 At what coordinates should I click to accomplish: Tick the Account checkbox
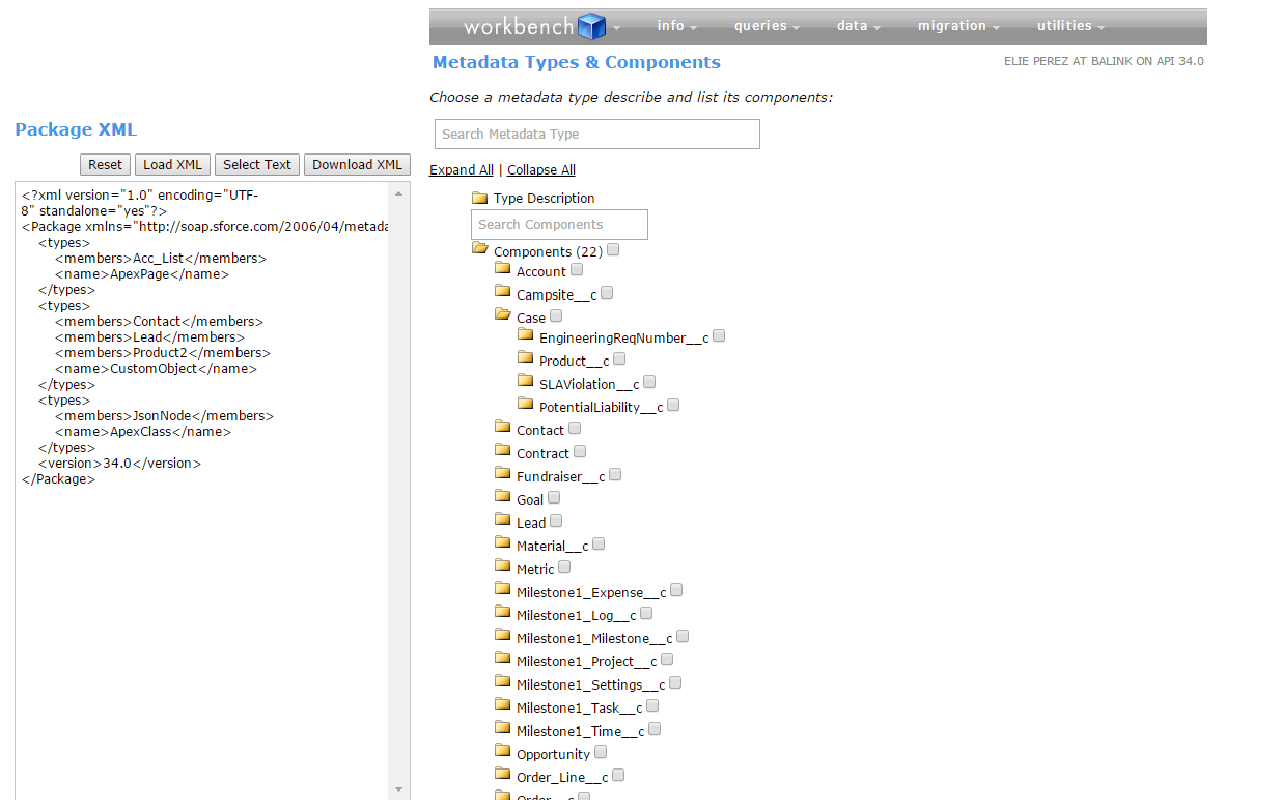(577, 269)
